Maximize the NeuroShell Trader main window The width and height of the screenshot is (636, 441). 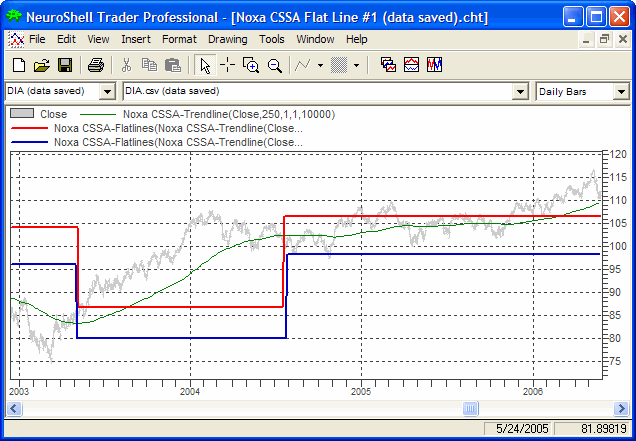coord(596,17)
